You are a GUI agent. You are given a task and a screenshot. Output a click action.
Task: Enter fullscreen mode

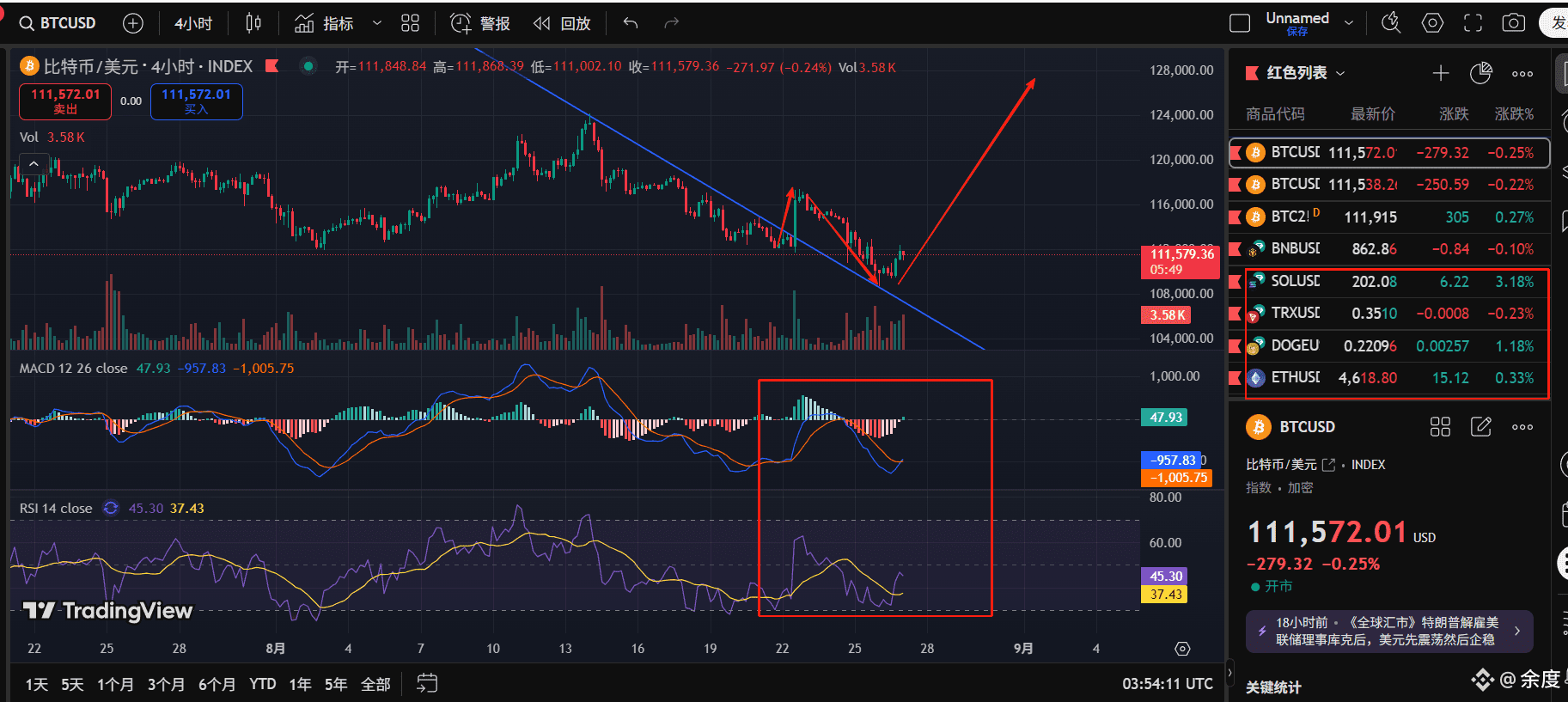1473,23
